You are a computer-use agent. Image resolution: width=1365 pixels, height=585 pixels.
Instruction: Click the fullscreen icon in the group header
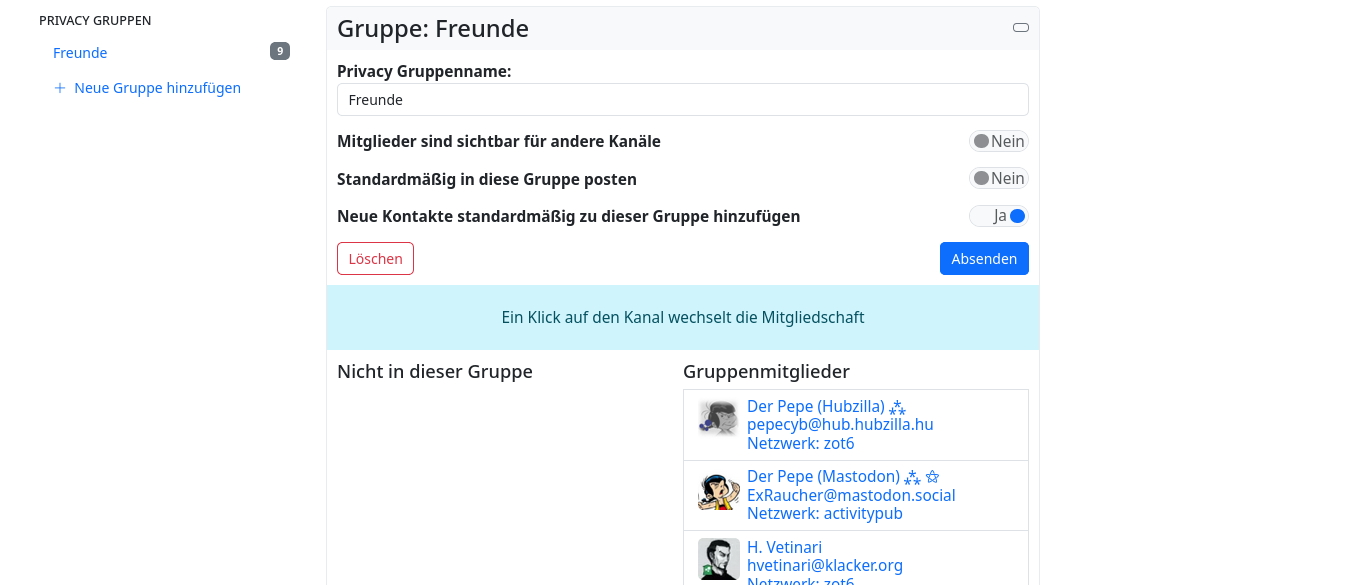pos(1020,28)
